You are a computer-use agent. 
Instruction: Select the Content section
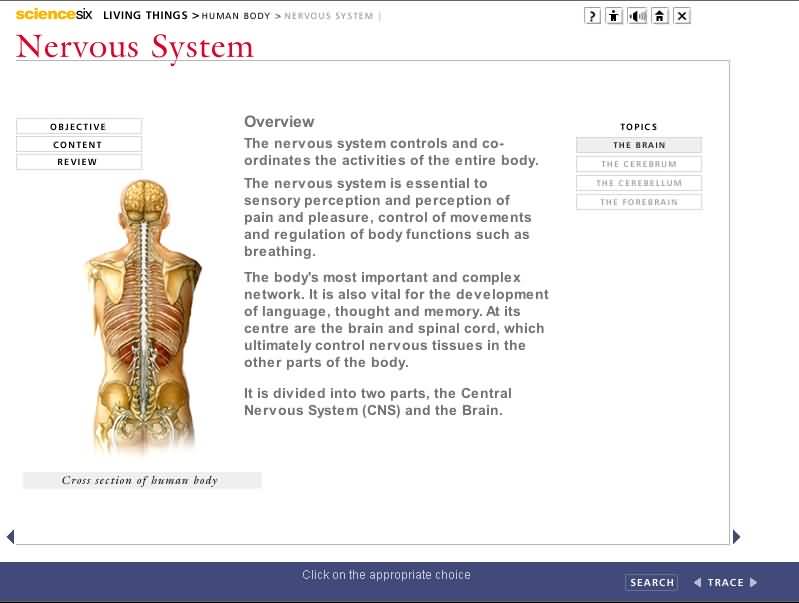click(x=78, y=145)
